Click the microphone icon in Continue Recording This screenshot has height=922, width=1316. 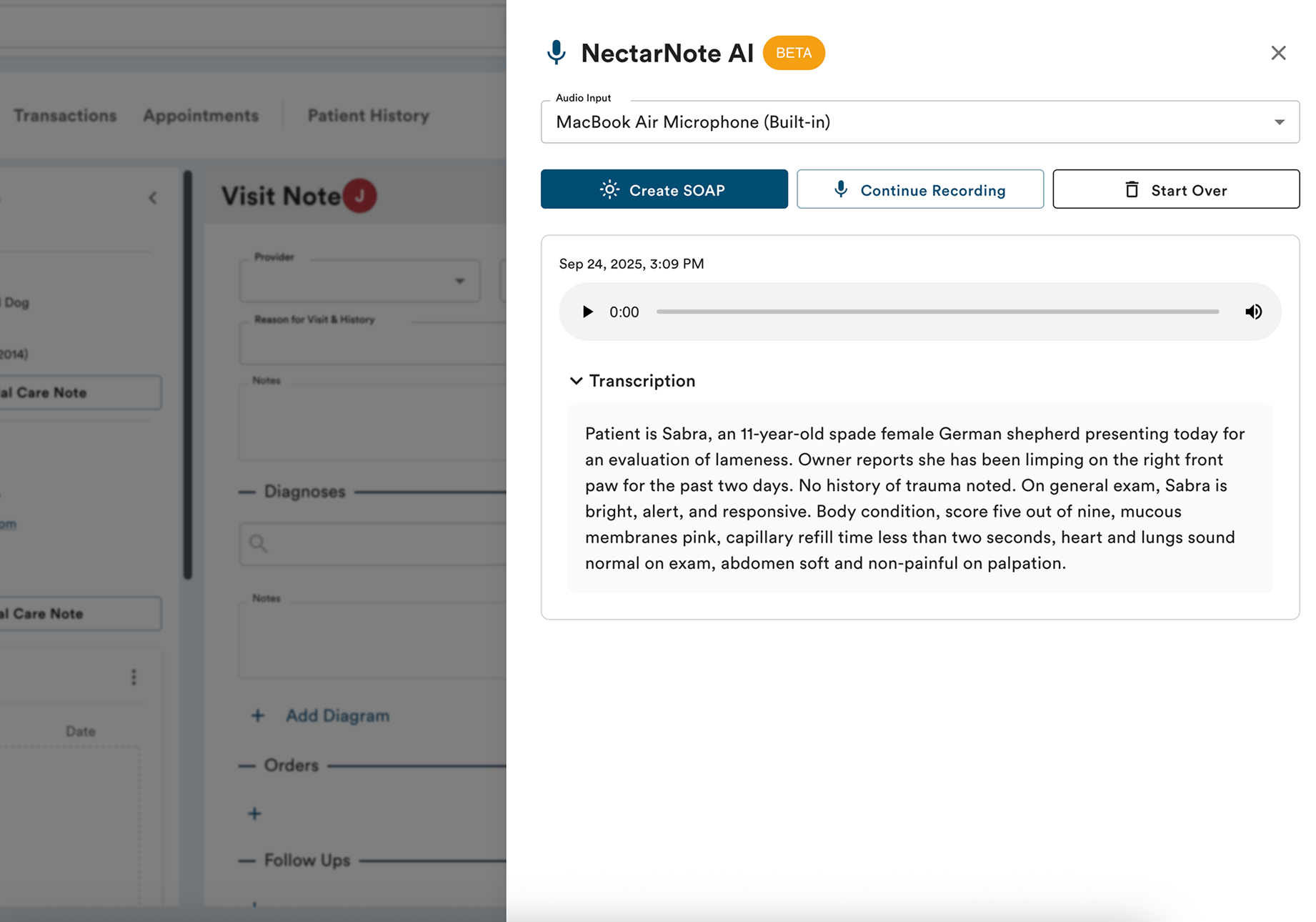841,189
